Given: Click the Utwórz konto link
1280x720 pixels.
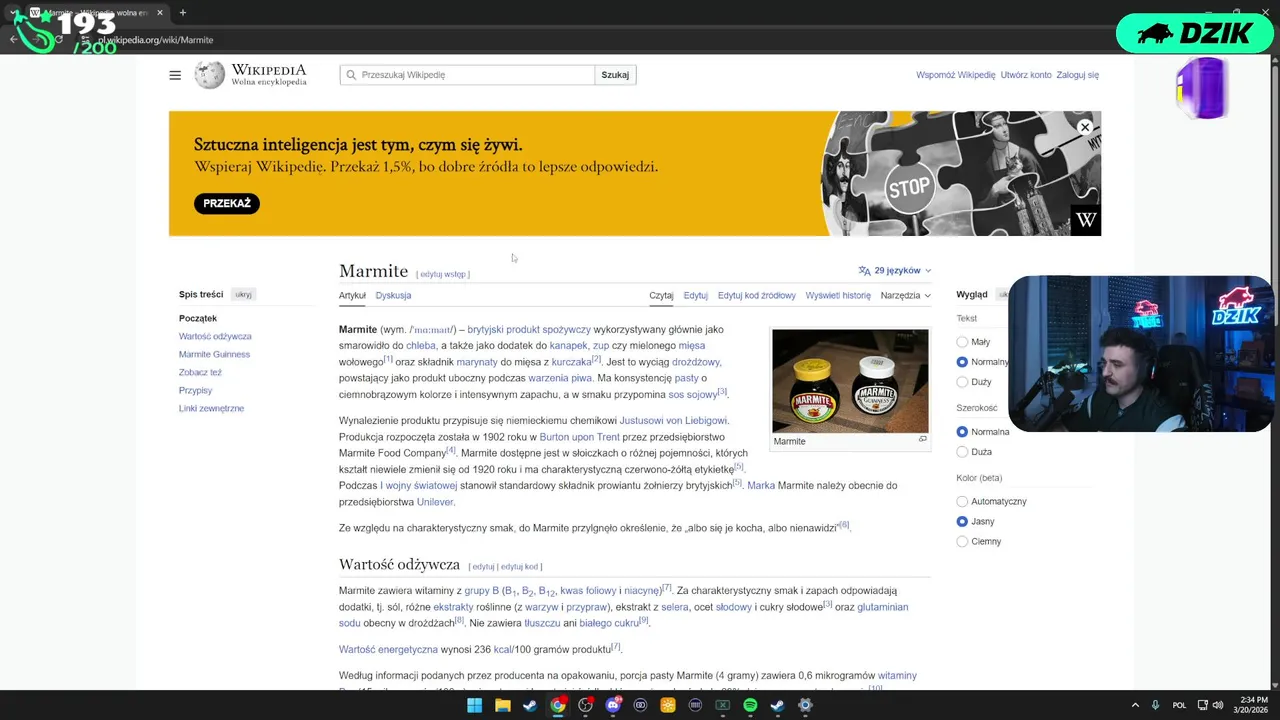Looking at the screenshot, I should [1026, 75].
